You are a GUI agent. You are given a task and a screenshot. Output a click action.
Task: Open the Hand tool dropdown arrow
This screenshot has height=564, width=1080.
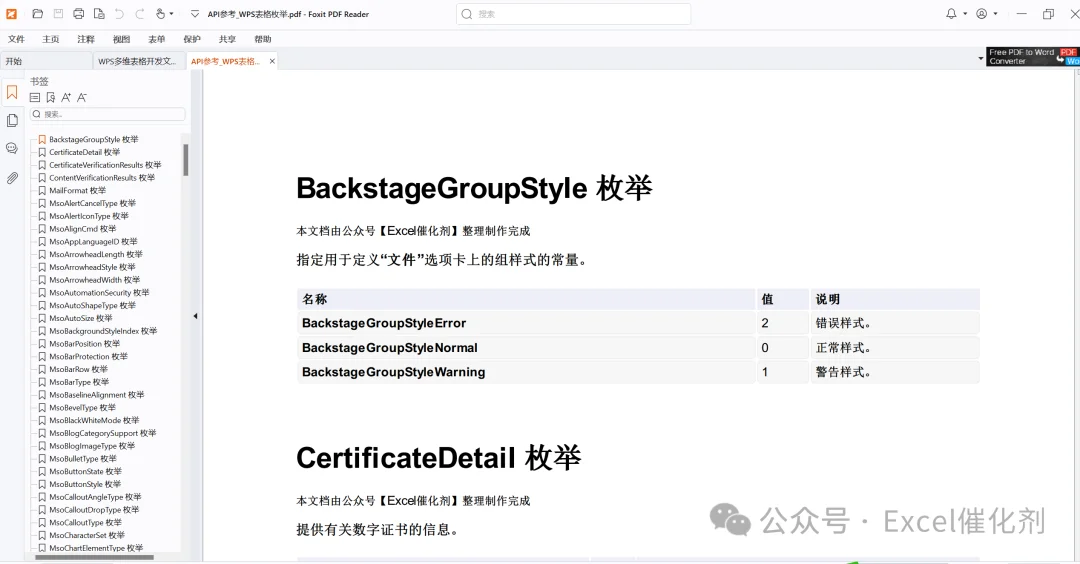[x=172, y=14]
